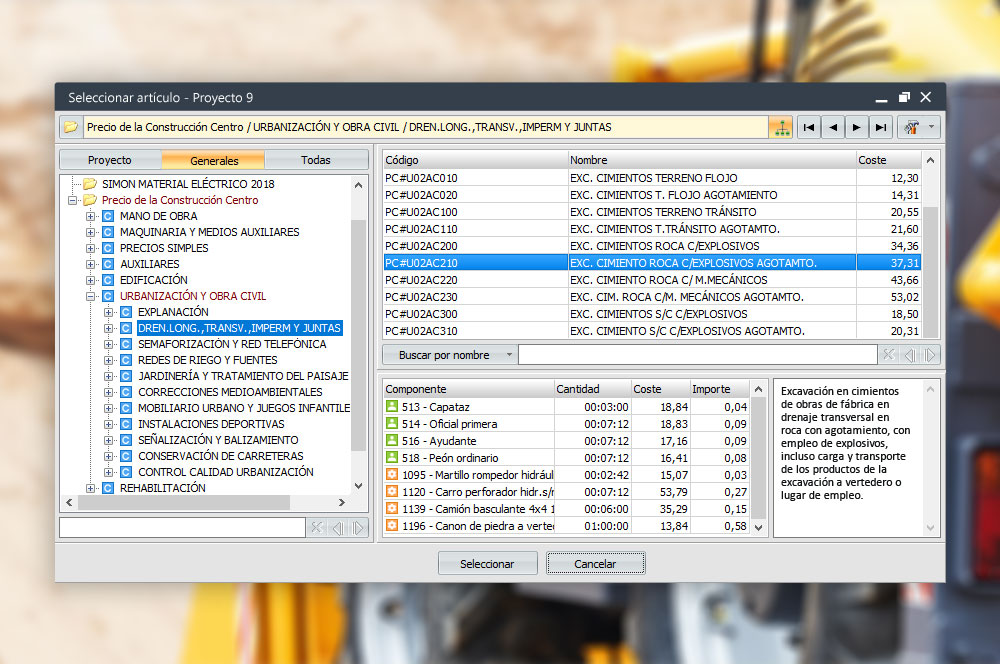The height and width of the screenshot is (664, 1000).
Task: Jump to the first record arrow
Action: click(x=808, y=127)
